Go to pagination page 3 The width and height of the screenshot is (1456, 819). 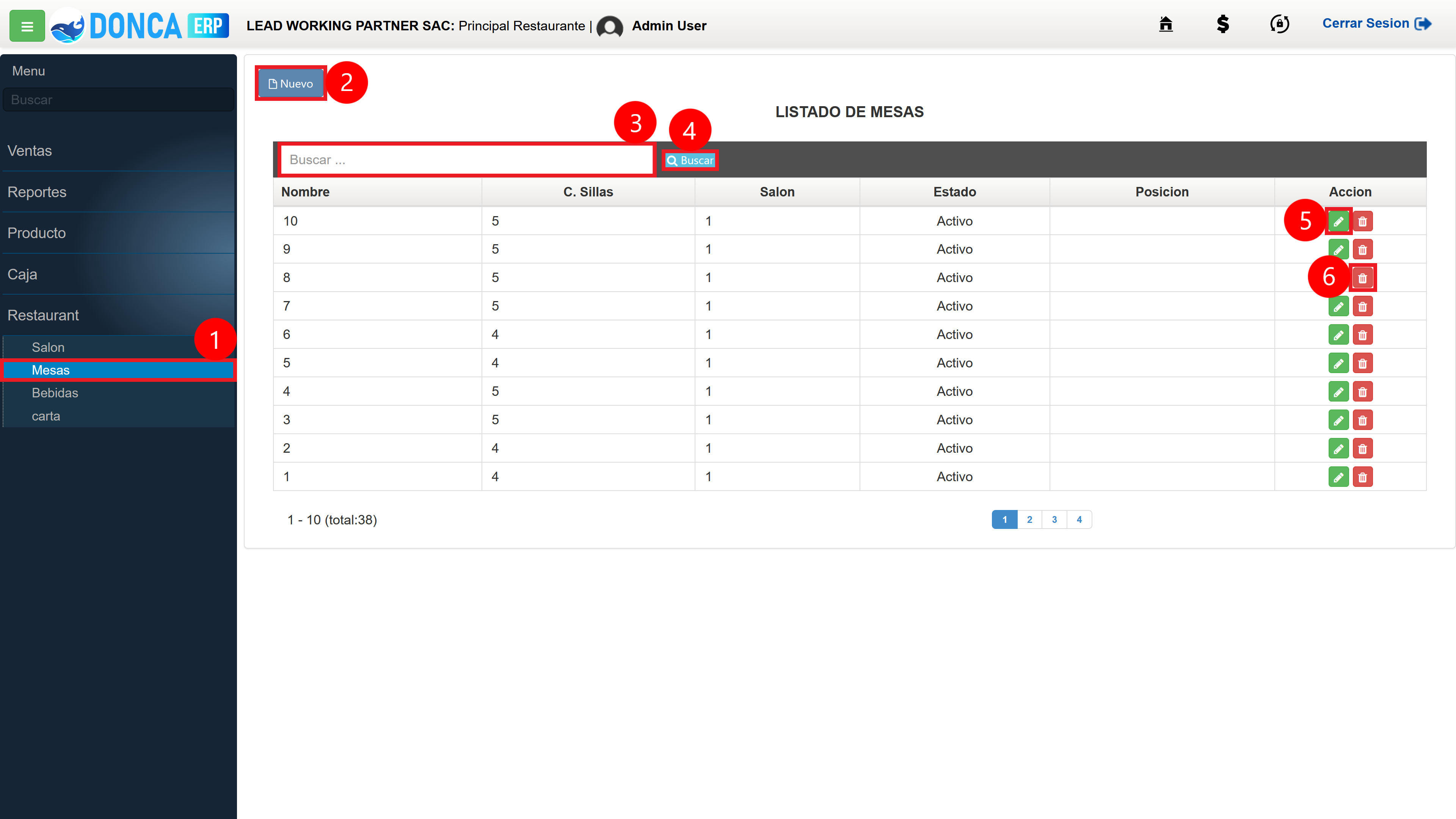pos(1054,519)
